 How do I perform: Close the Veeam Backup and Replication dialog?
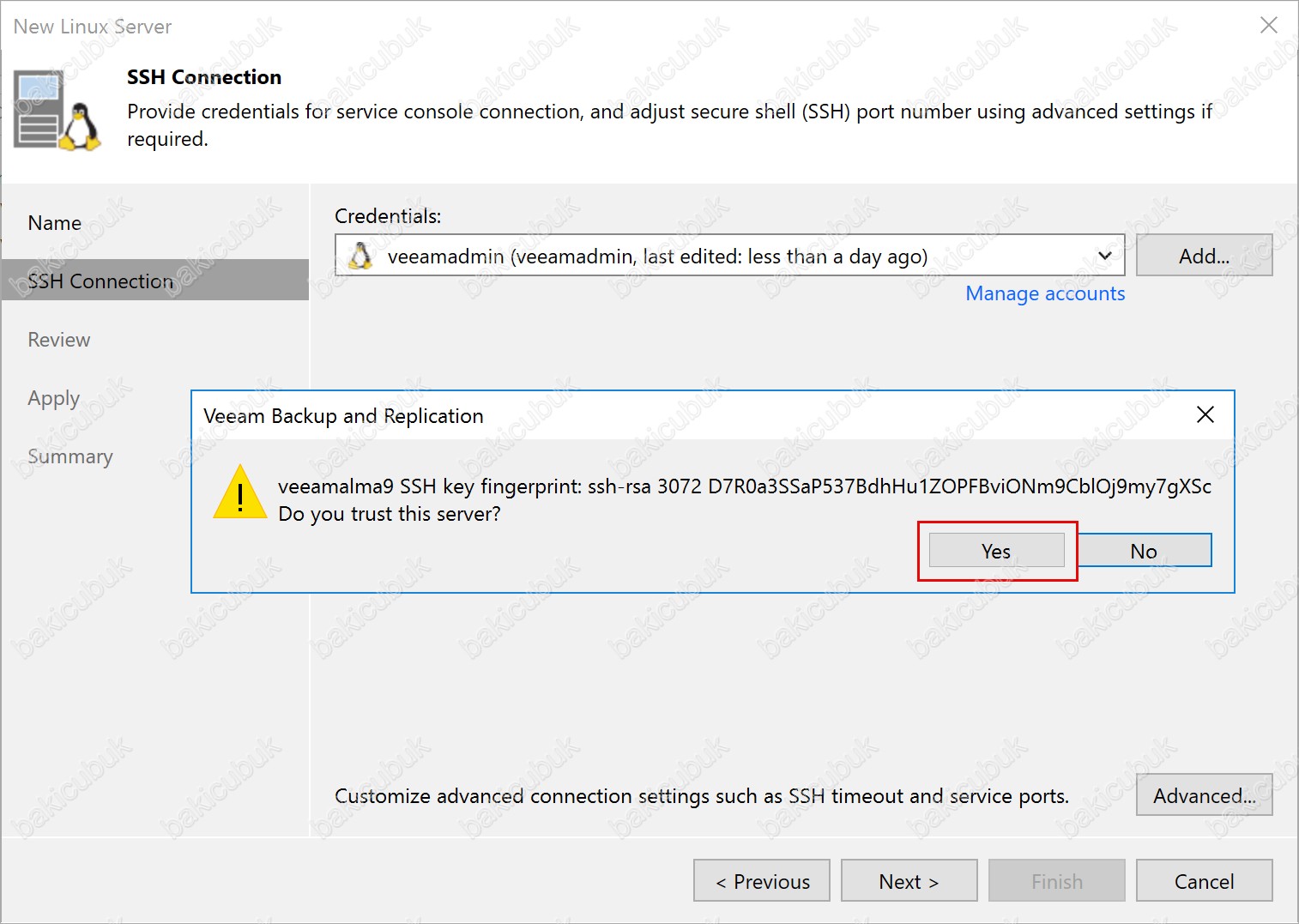coord(1205,414)
